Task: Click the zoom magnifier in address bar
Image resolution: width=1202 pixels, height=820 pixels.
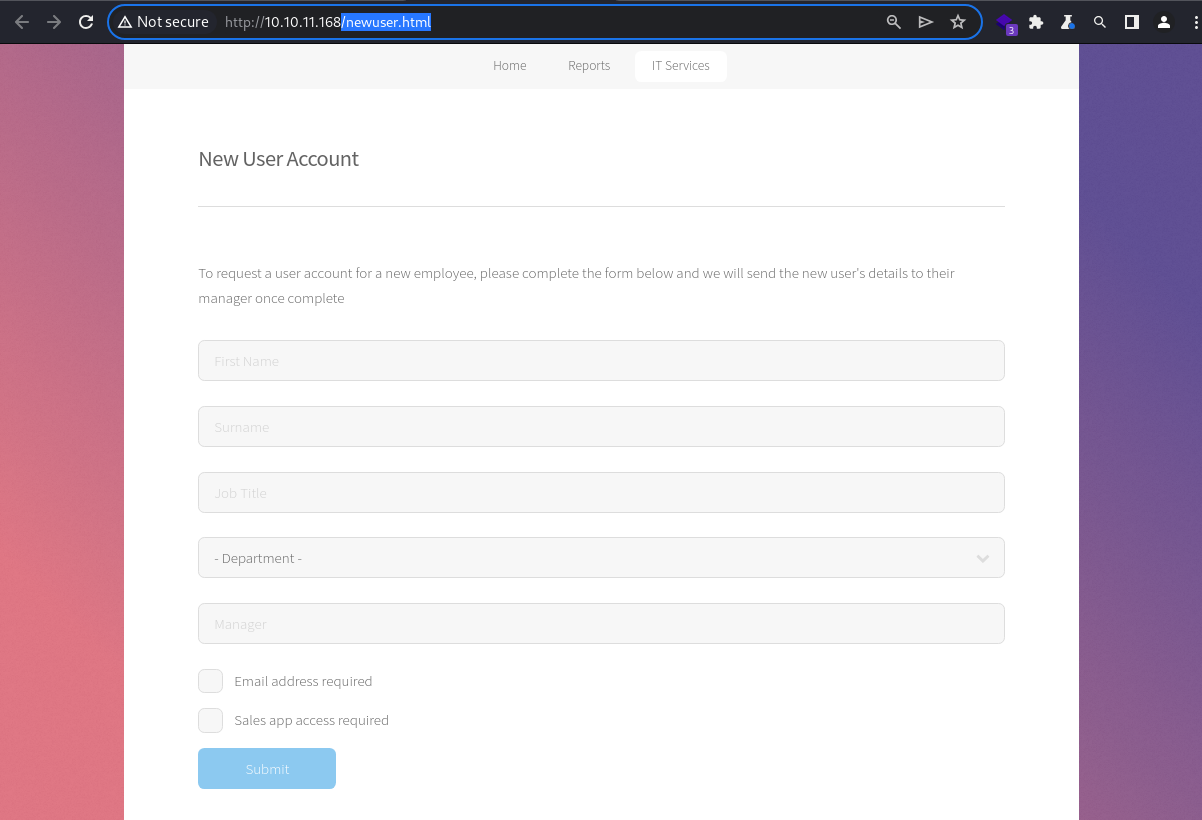Action: point(894,22)
